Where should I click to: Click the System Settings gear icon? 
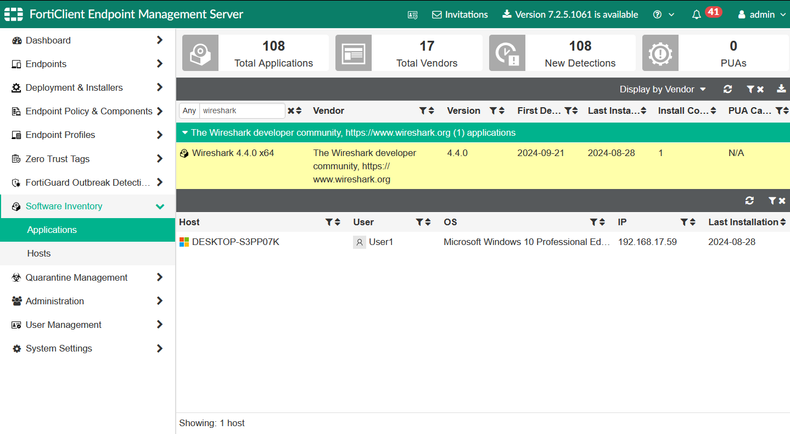tap(16, 349)
